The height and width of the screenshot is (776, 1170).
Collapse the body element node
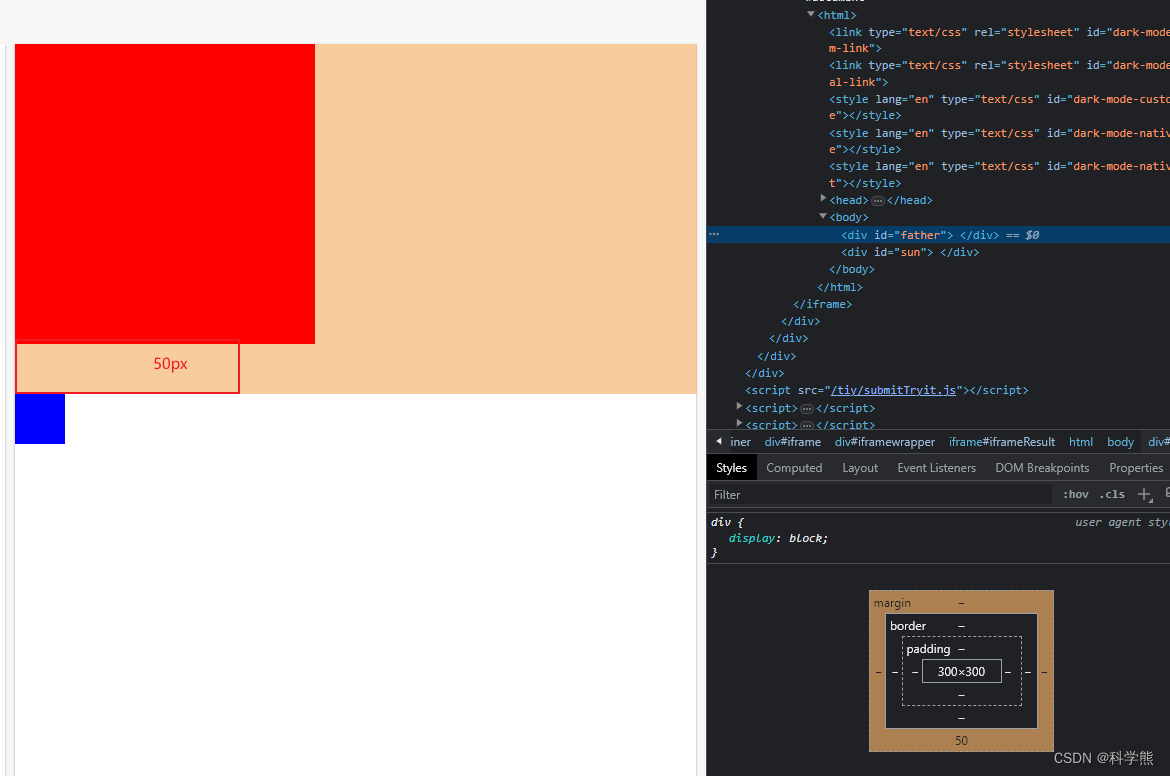[x=823, y=216]
